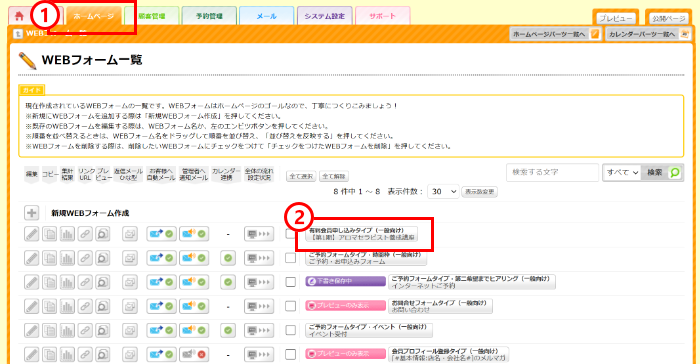Click the copy icon in the second form row
The image size is (700, 364).
coord(50,258)
